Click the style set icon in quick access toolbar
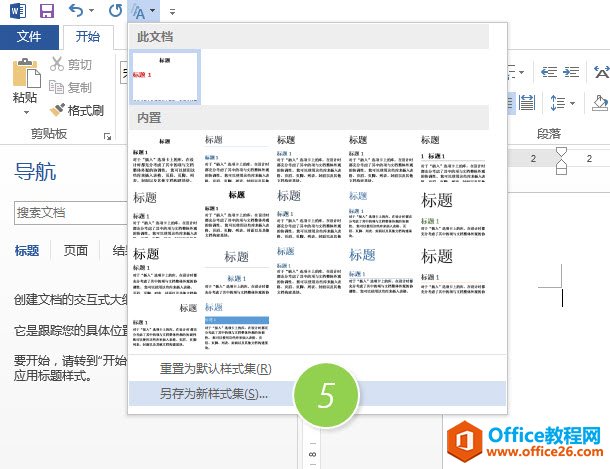610x469 pixels. 138,12
